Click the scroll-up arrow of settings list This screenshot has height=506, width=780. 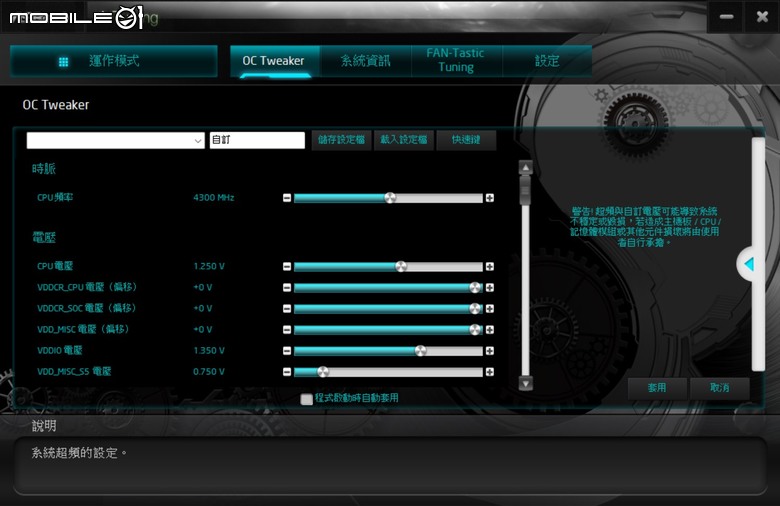(x=526, y=168)
